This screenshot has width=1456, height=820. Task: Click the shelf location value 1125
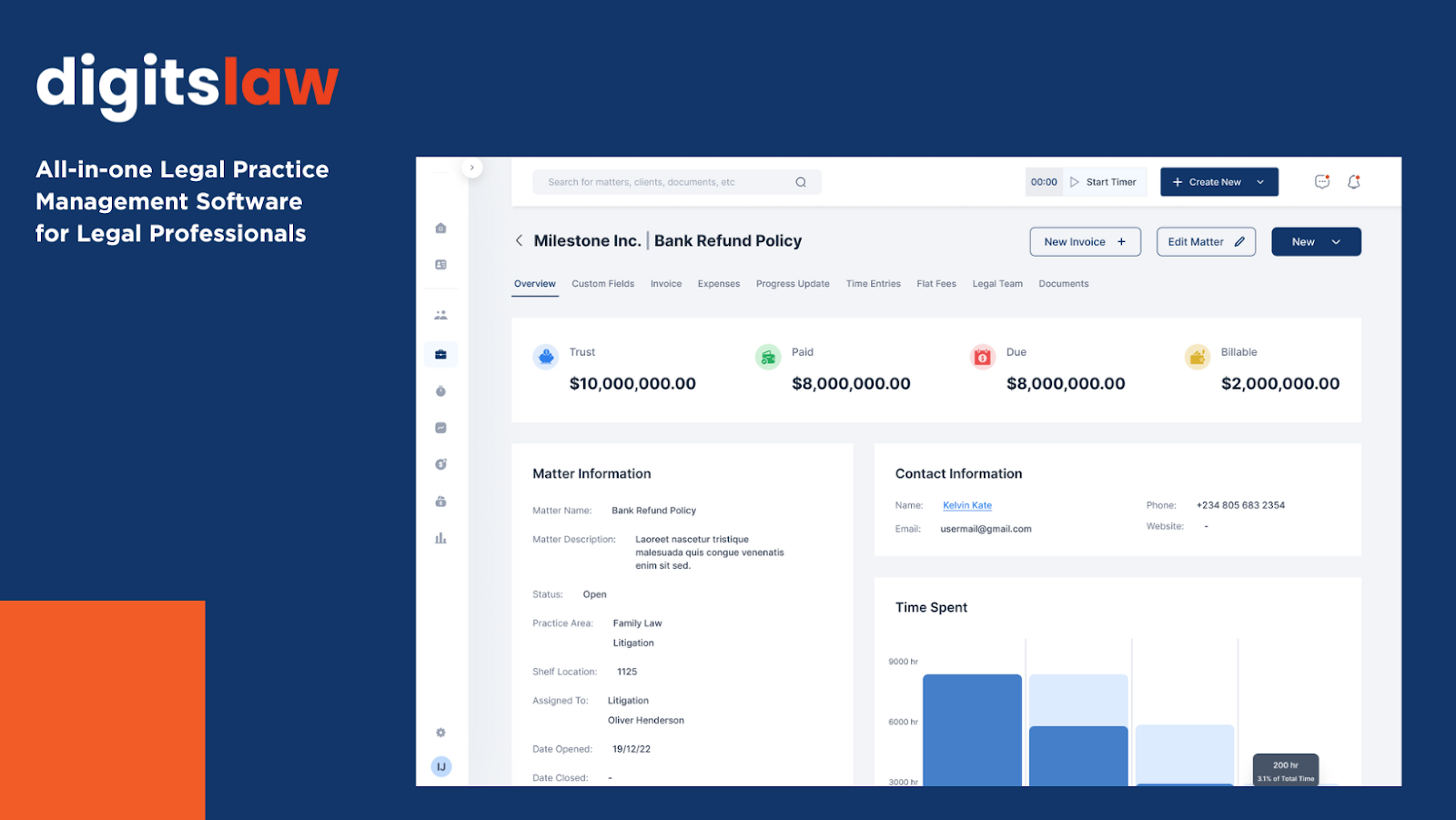pos(627,672)
